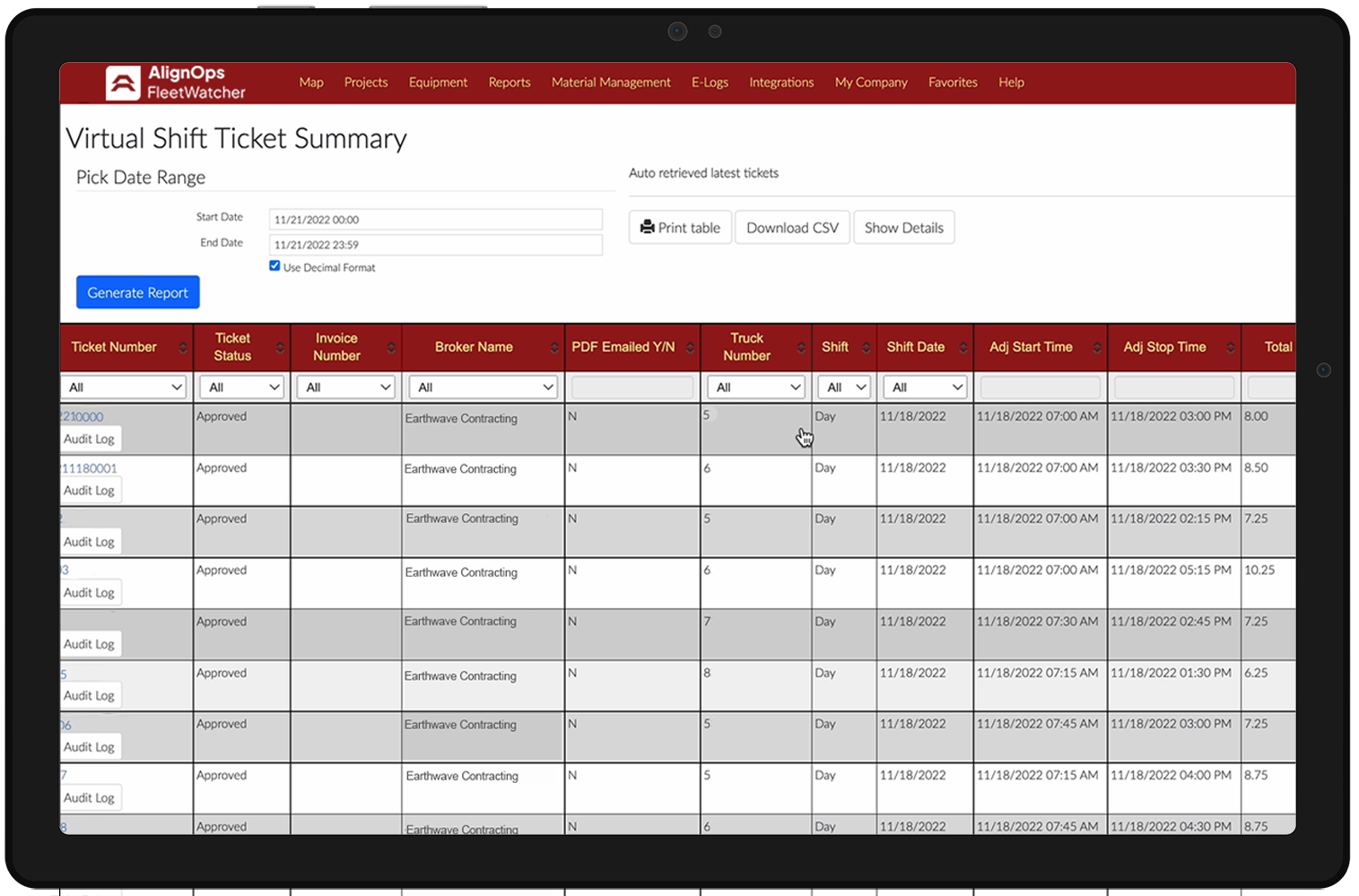Click sort arrows on Adj Start Time column
The height and width of the screenshot is (896, 1359).
click(x=1097, y=348)
